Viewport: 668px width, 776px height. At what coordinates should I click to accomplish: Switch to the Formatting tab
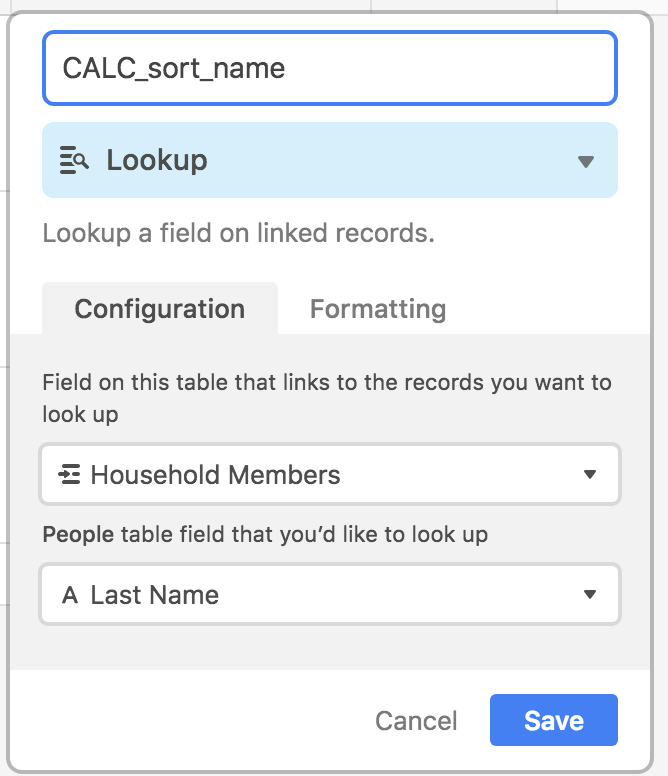(378, 309)
